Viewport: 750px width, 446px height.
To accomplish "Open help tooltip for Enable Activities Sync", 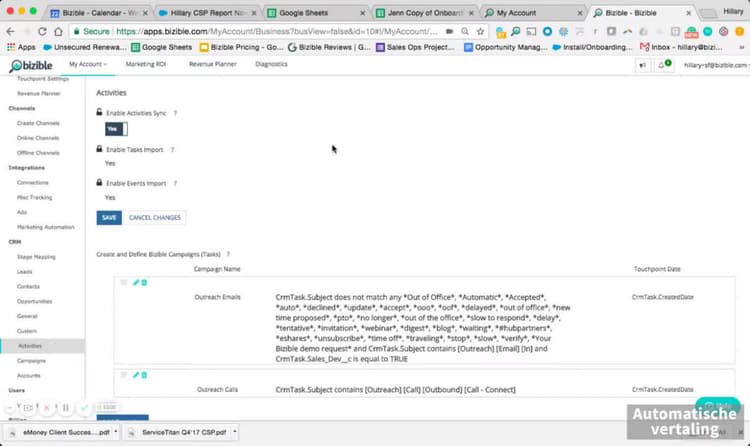I will pyautogui.click(x=175, y=113).
